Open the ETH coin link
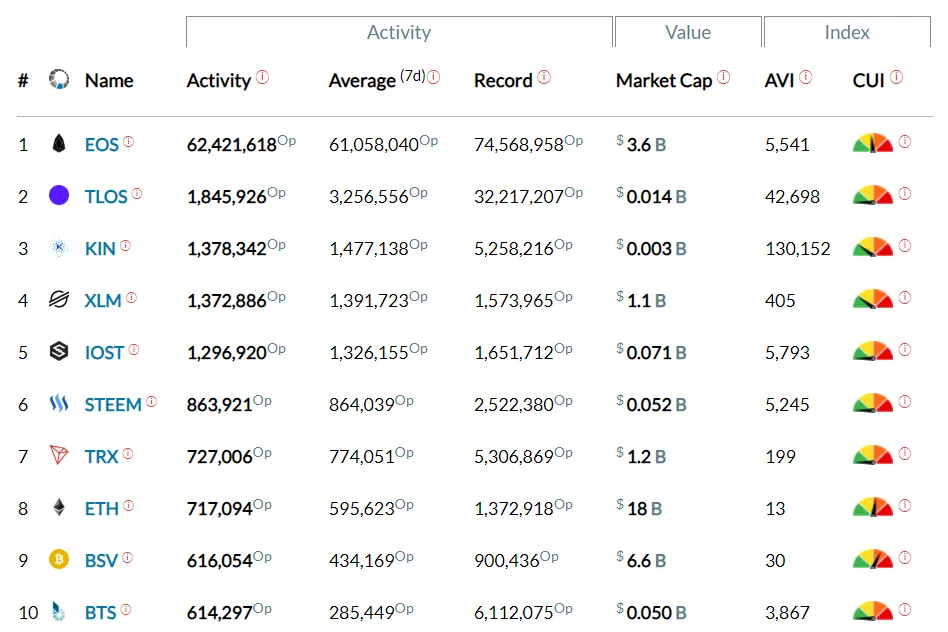 point(102,509)
